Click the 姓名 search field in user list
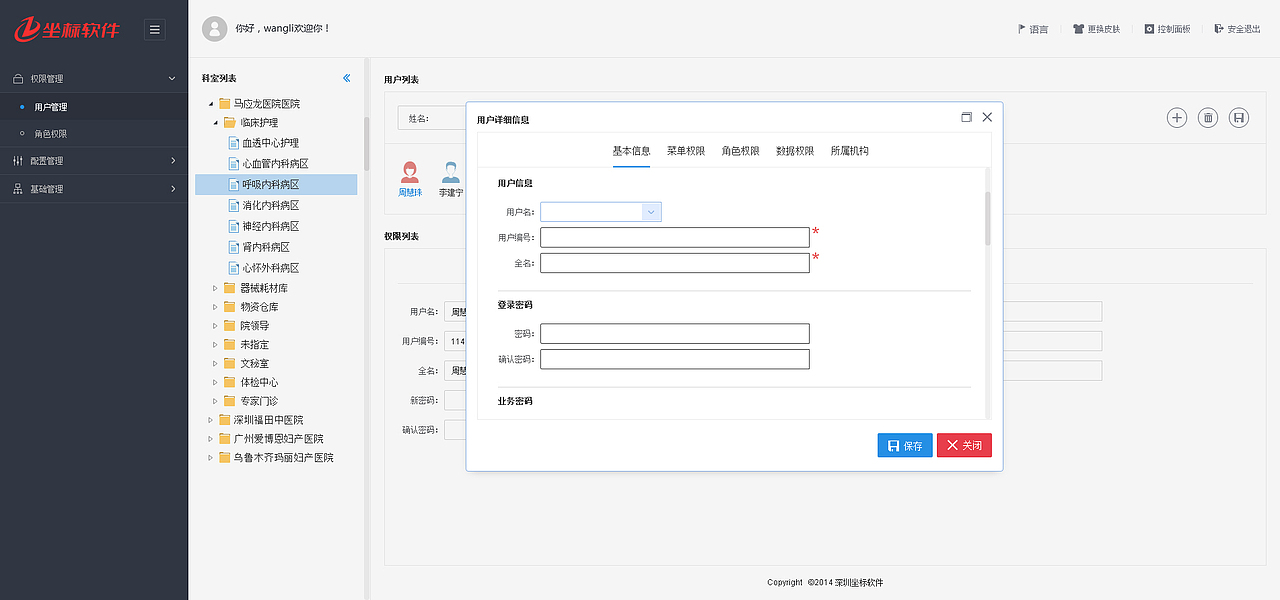 click(x=432, y=118)
